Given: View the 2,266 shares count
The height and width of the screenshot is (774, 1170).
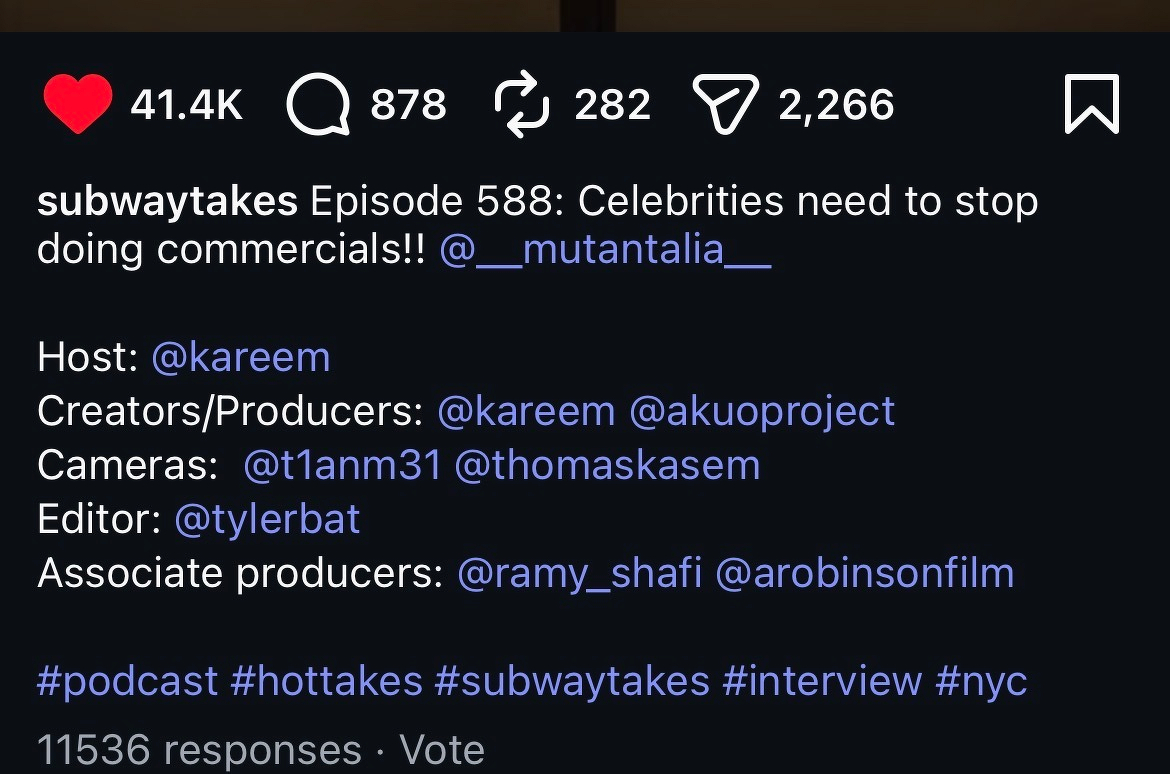Looking at the screenshot, I should coord(836,103).
